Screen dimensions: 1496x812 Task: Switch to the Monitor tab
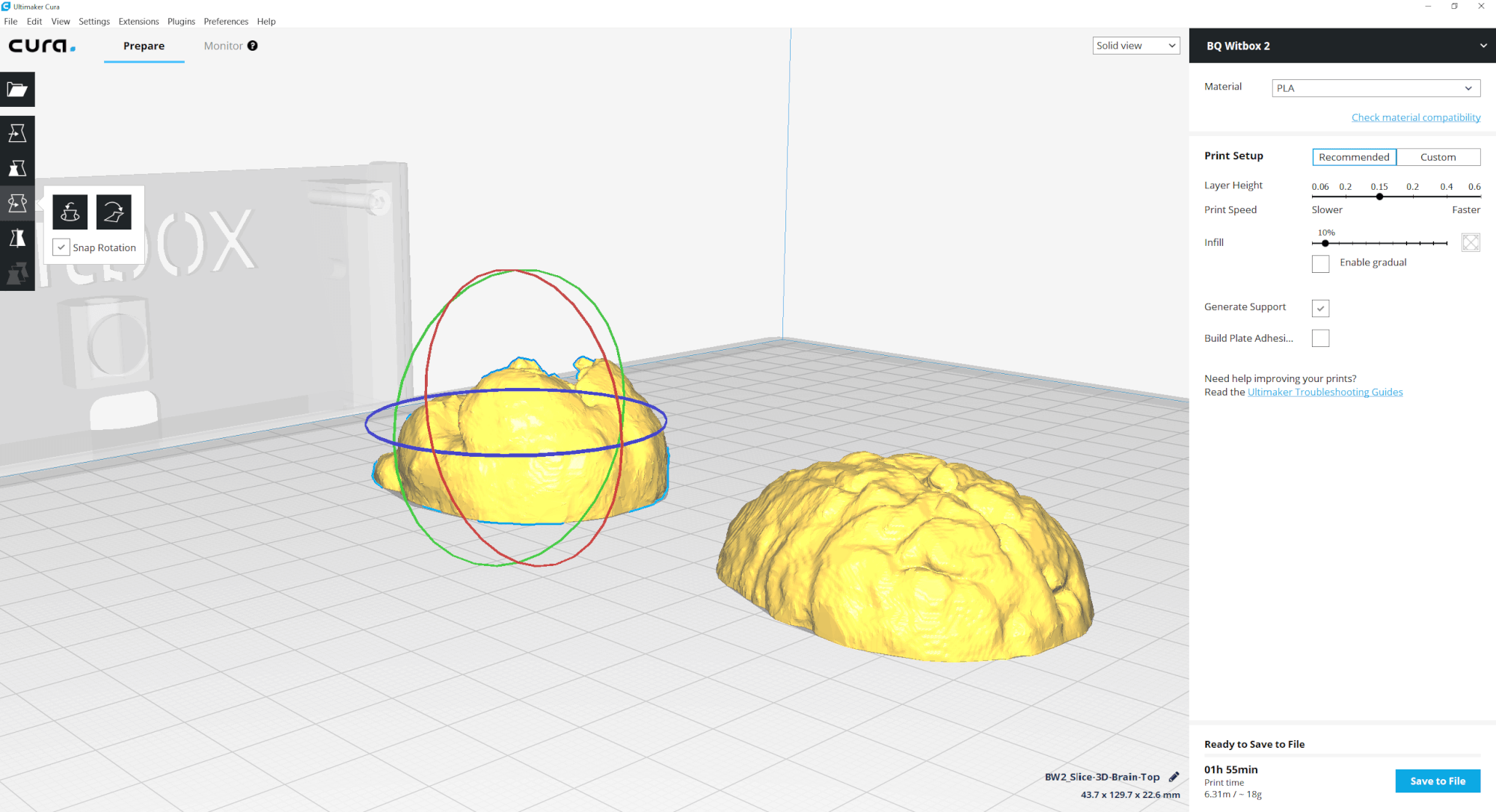(x=223, y=46)
